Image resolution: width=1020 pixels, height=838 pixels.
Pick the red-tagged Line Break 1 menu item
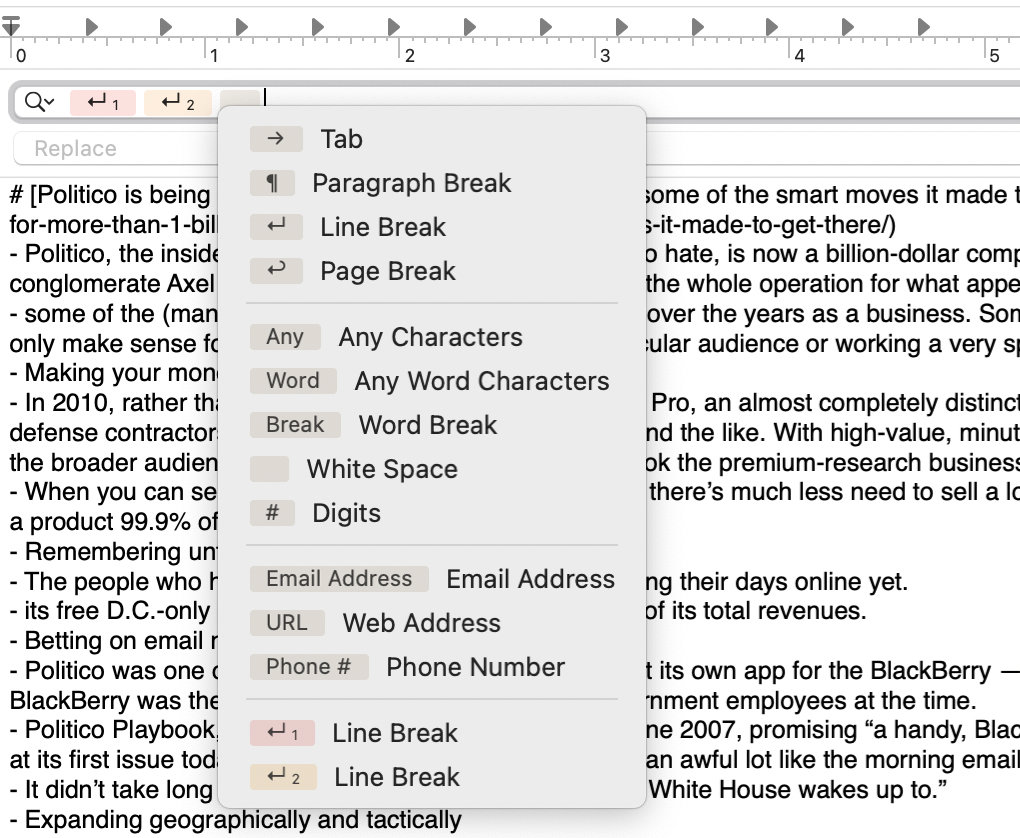point(394,733)
